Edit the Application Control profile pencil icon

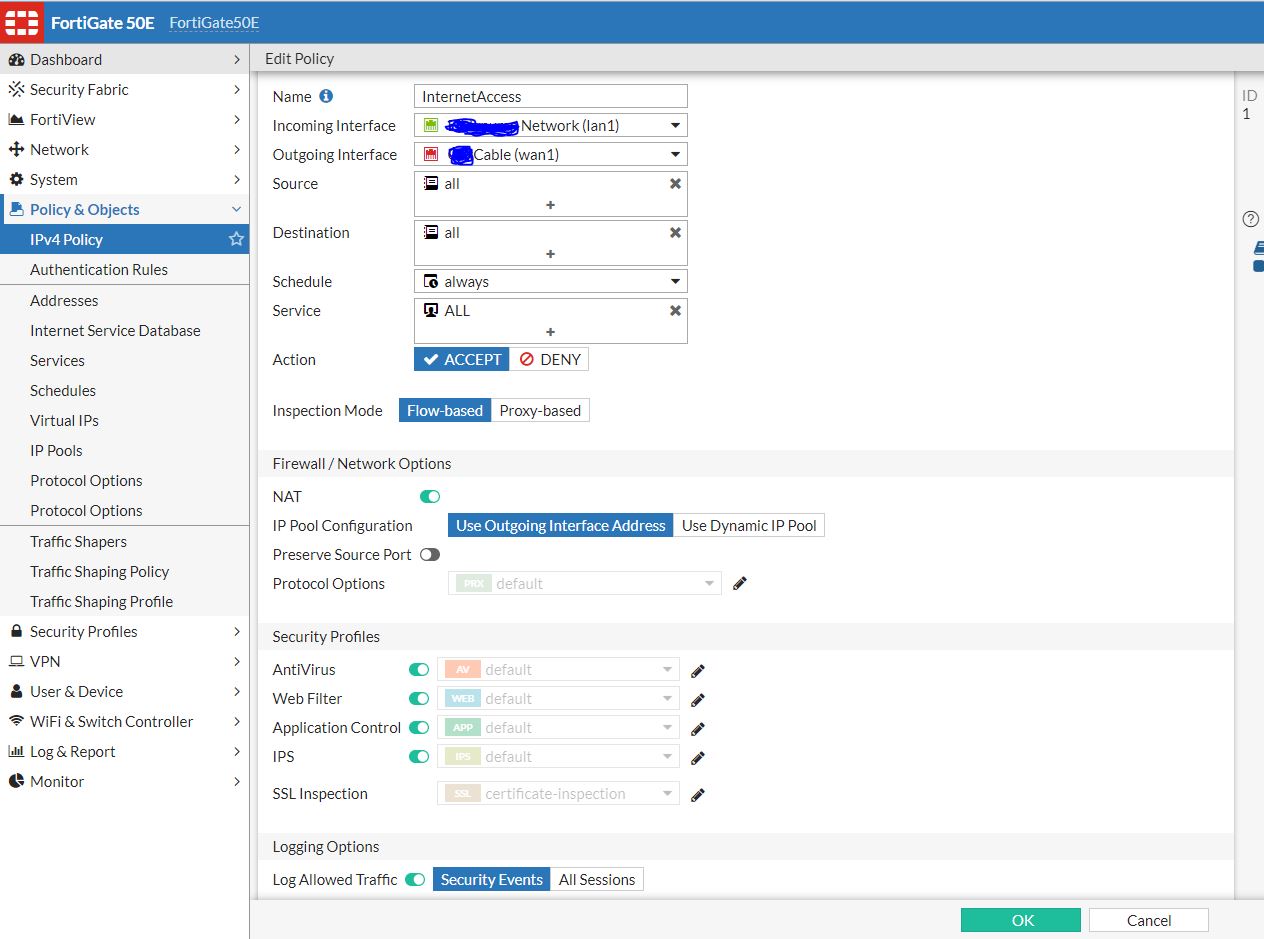pyautogui.click(x=698, y=728)
